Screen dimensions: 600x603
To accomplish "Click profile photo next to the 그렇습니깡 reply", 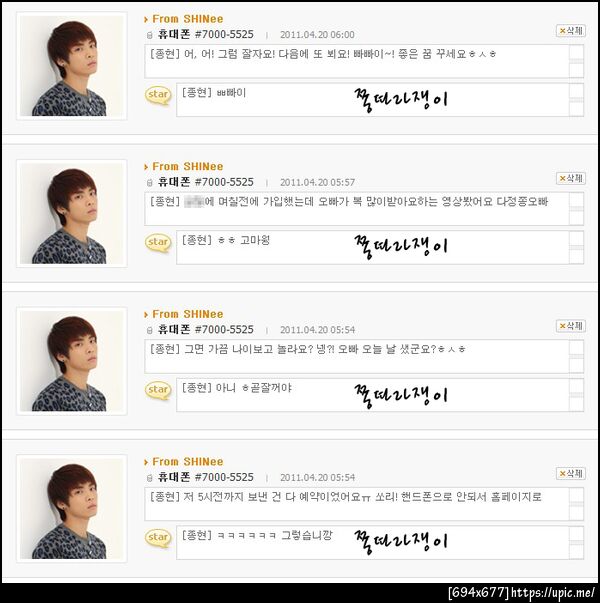I will point(72,509).
